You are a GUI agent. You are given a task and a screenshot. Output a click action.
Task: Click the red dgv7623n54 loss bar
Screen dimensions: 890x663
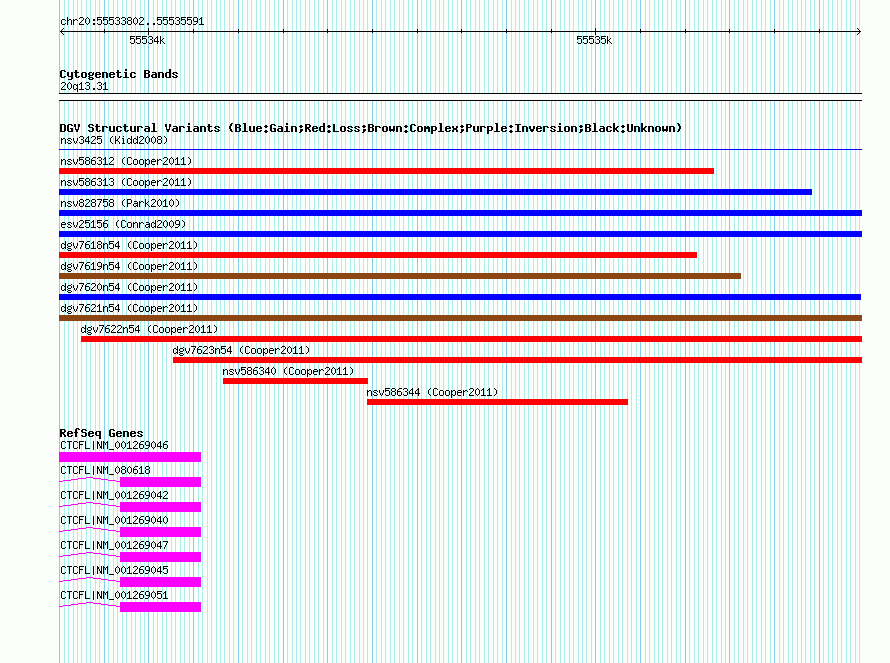click(518, 360)
